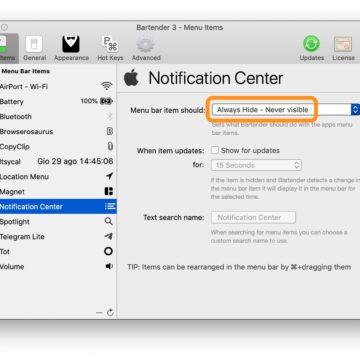This screenshot has height=360, width=360.
Task: Open the License toolbar item
Action: (343, 49)
